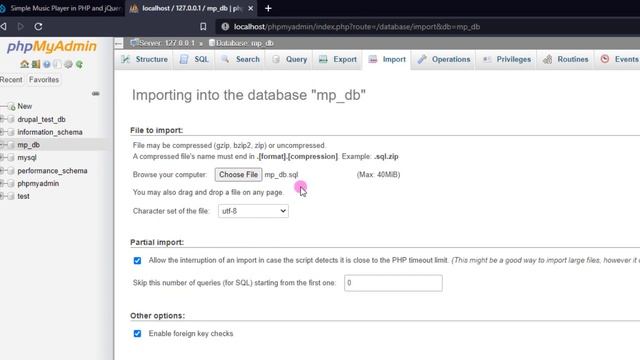
Task: Toggle allow interruption of import checkbox
Action: (x=138, y=260)
